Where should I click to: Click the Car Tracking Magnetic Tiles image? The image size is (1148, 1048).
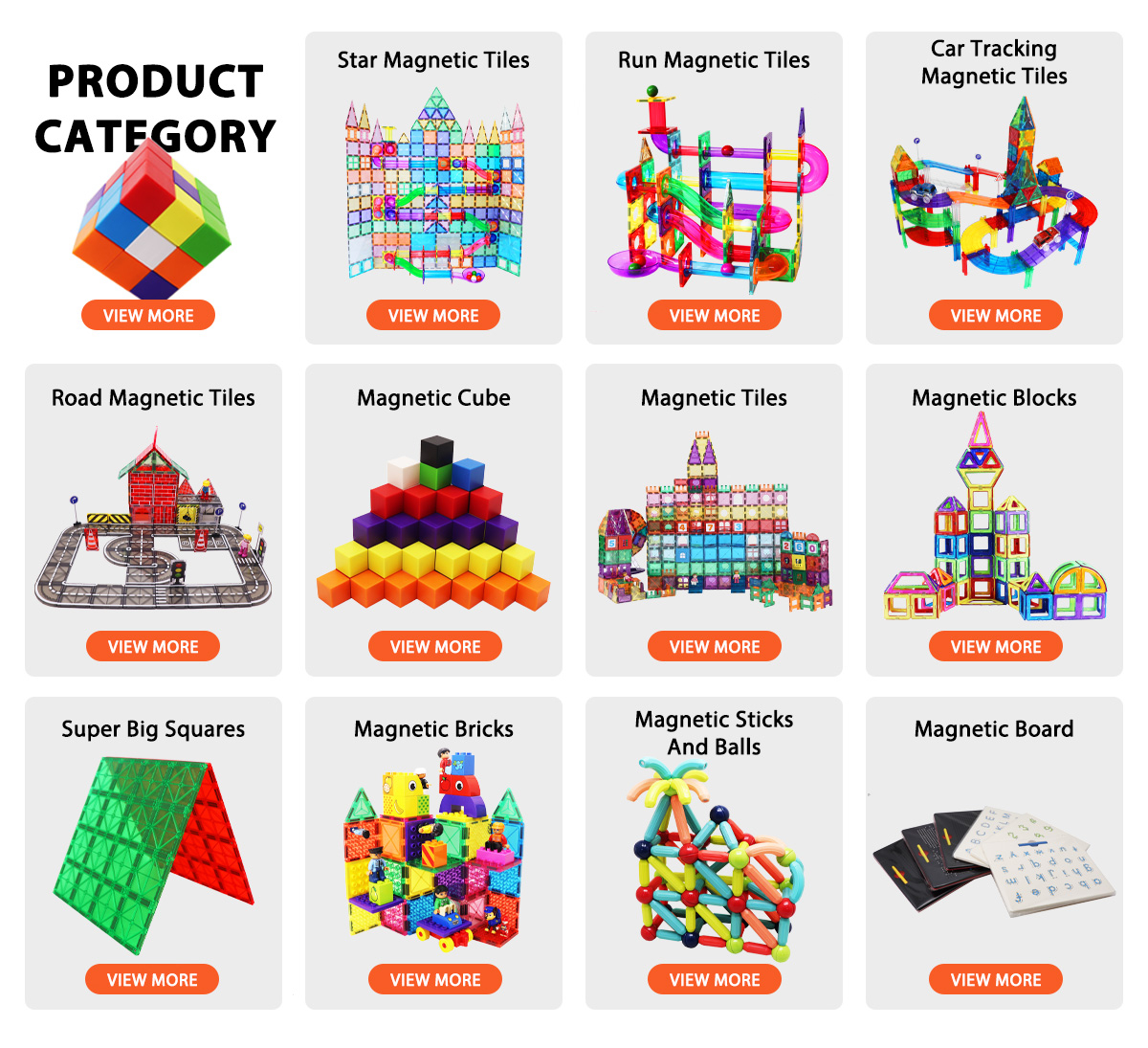[995, 191]
